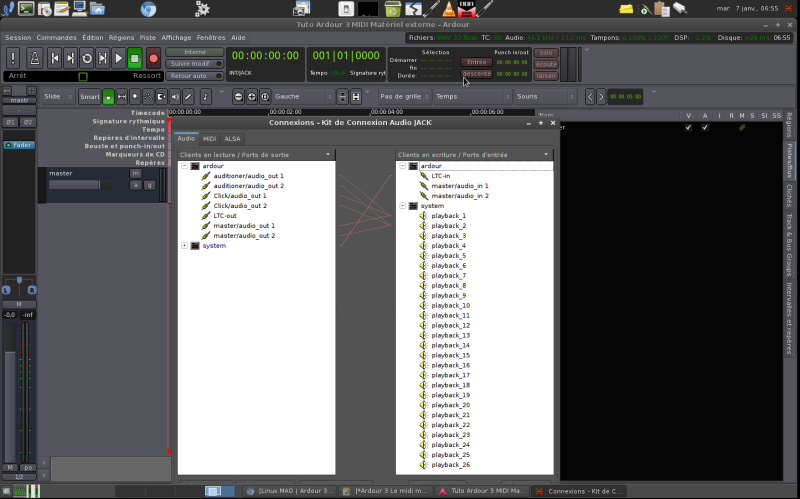The width and height of the screenshot is (800, 499).
Task: Switch to the MIDI connections tab
Action: [209, 139]
